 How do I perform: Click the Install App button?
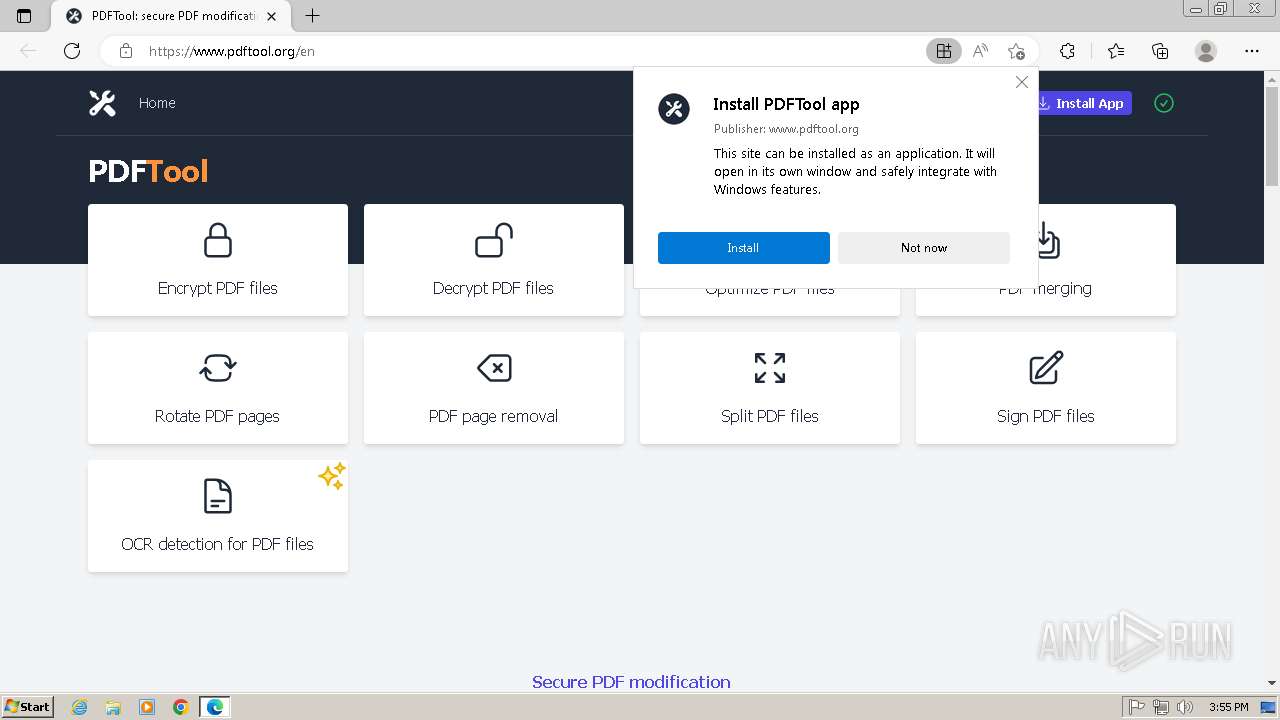tap(1085, 103)
